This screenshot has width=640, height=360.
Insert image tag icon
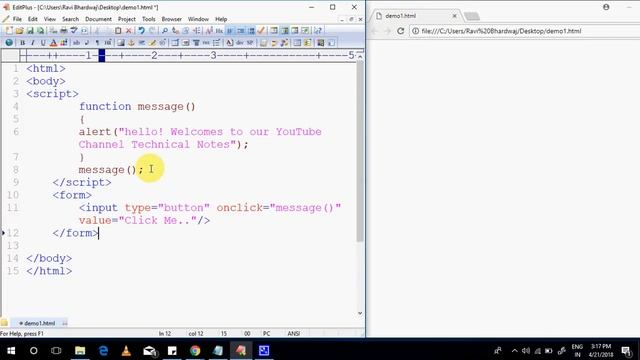click(121, 42)
